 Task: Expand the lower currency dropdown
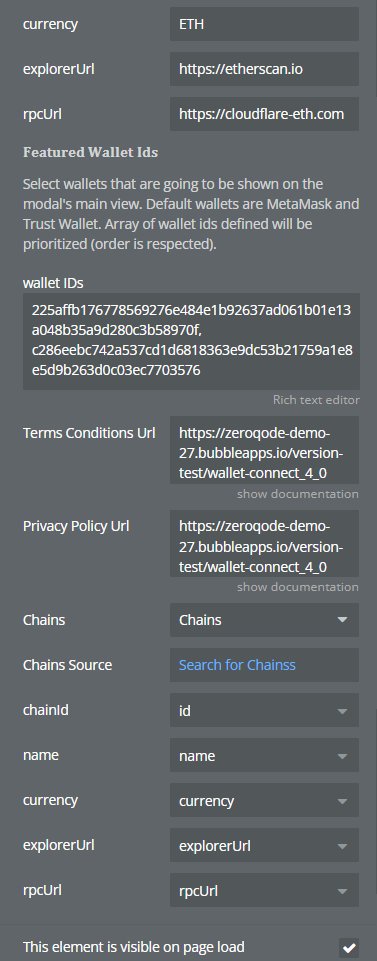click(x=264, y=800)
